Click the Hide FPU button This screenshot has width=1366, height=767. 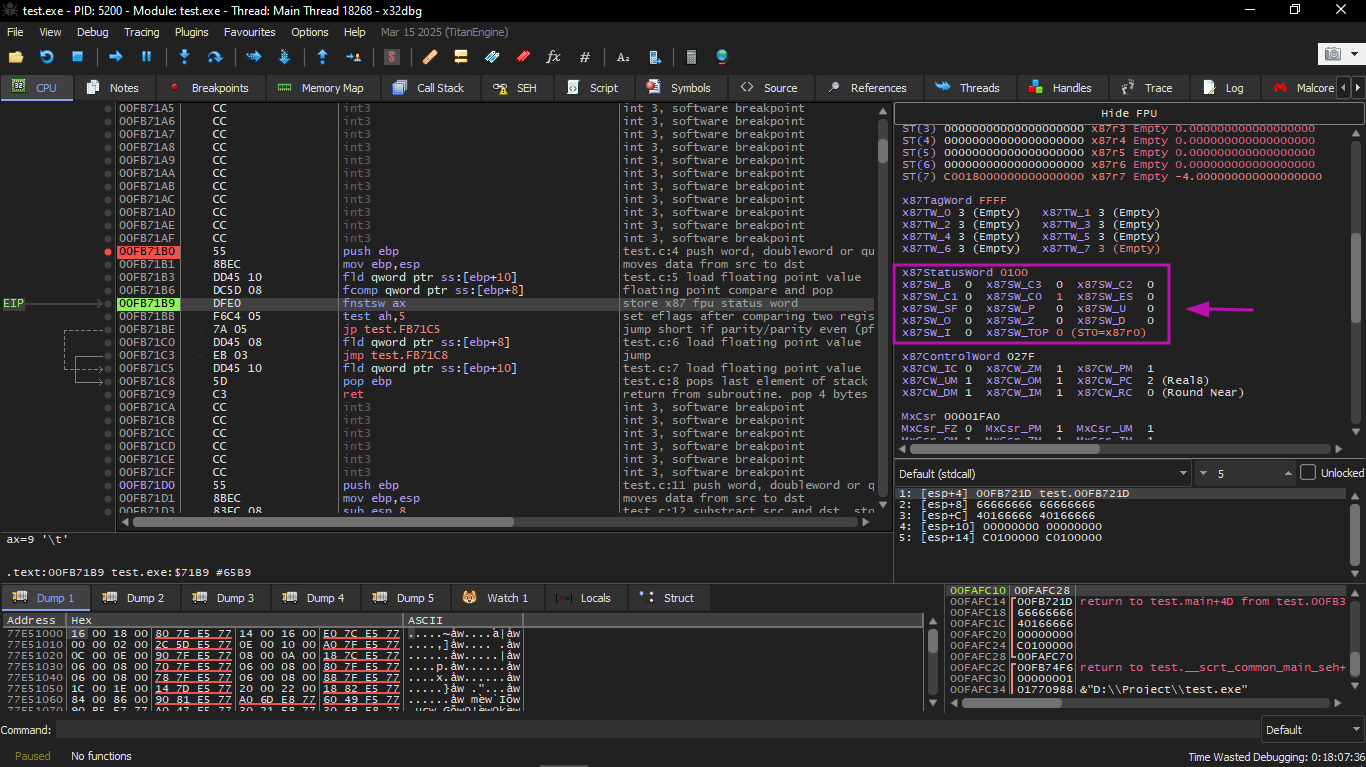(1128, 113)
